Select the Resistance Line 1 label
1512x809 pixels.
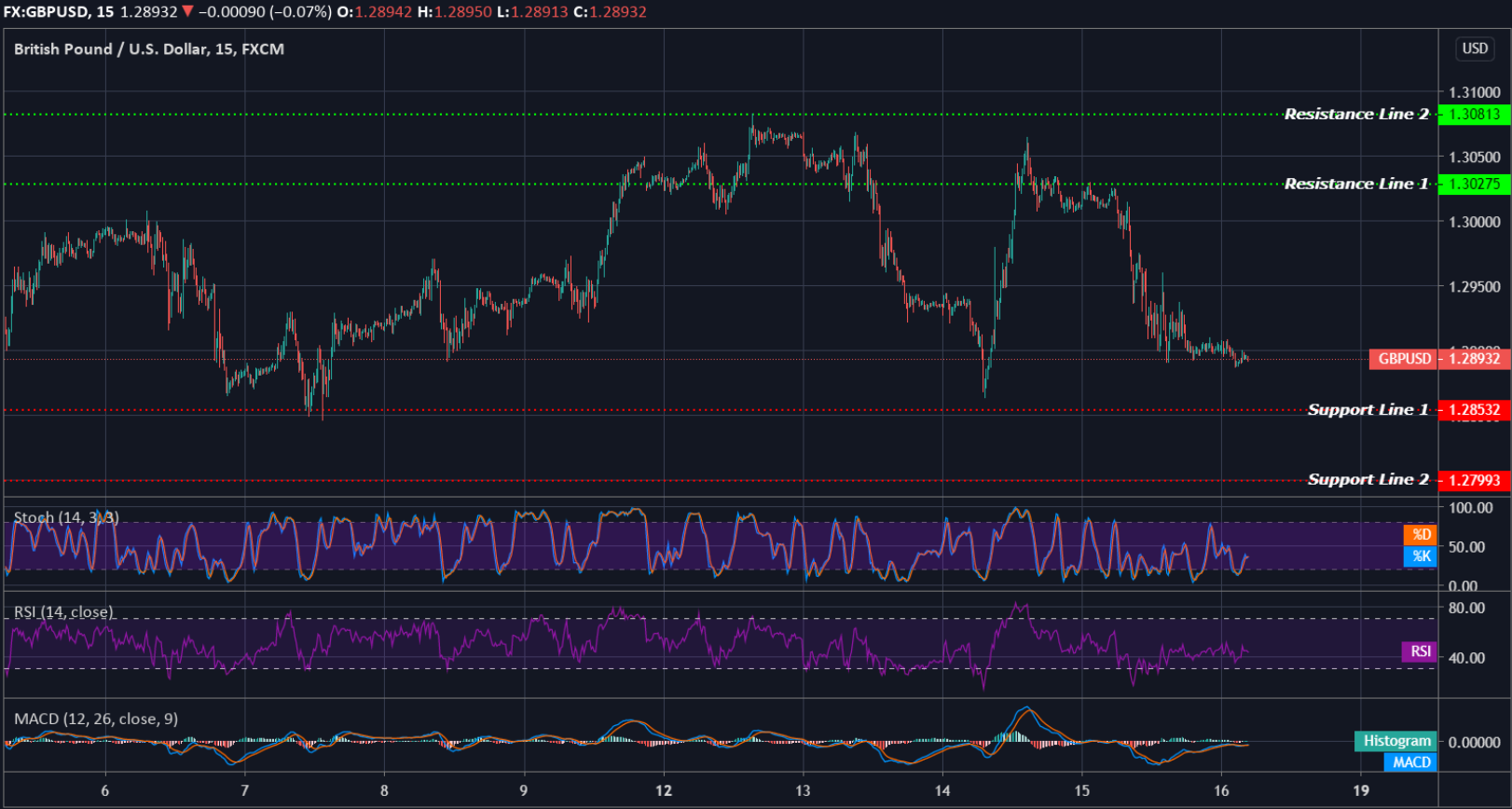[1356, 184]
